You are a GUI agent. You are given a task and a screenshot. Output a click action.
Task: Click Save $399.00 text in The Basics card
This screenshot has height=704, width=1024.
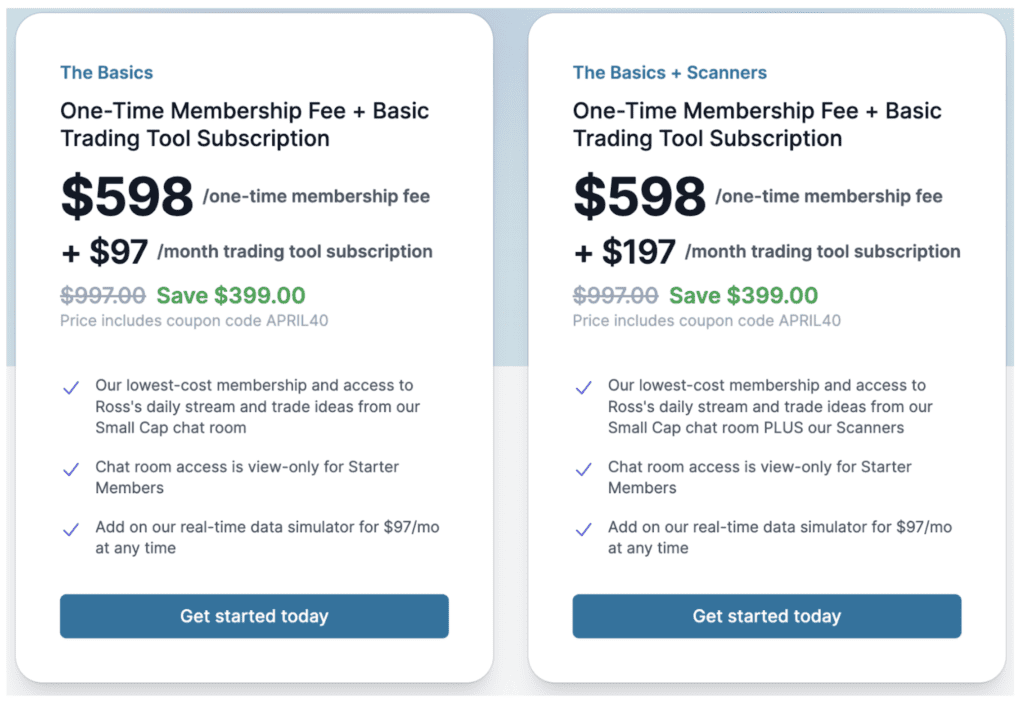pyautogui.click(x=231, y=296)
